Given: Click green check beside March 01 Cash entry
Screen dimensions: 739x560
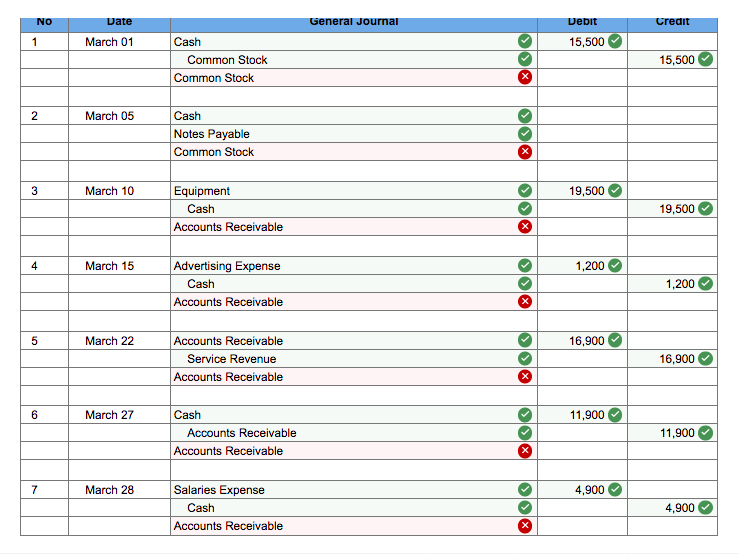Looking at the screenshot, I should pyautogui.click(x=525, y=41).
